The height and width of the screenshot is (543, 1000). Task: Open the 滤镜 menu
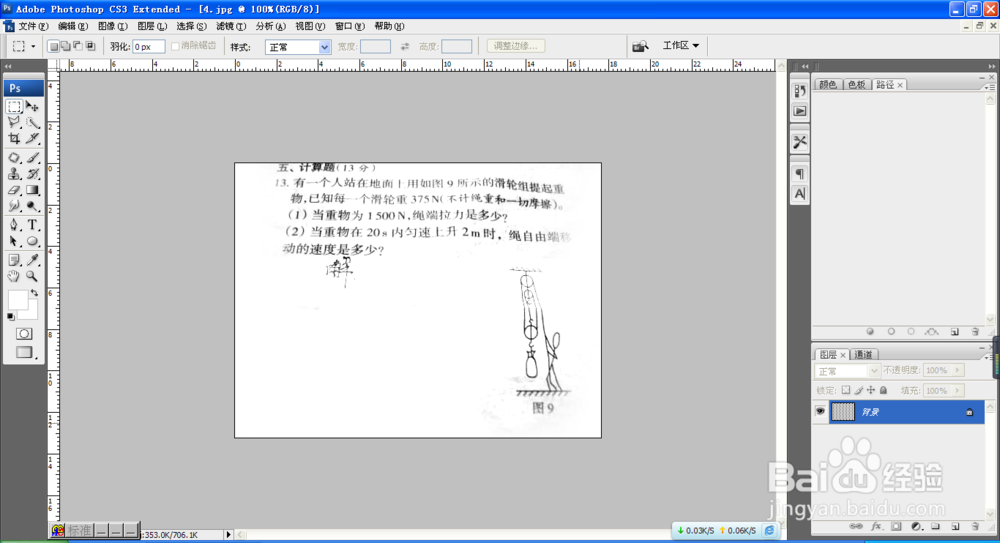231,26
